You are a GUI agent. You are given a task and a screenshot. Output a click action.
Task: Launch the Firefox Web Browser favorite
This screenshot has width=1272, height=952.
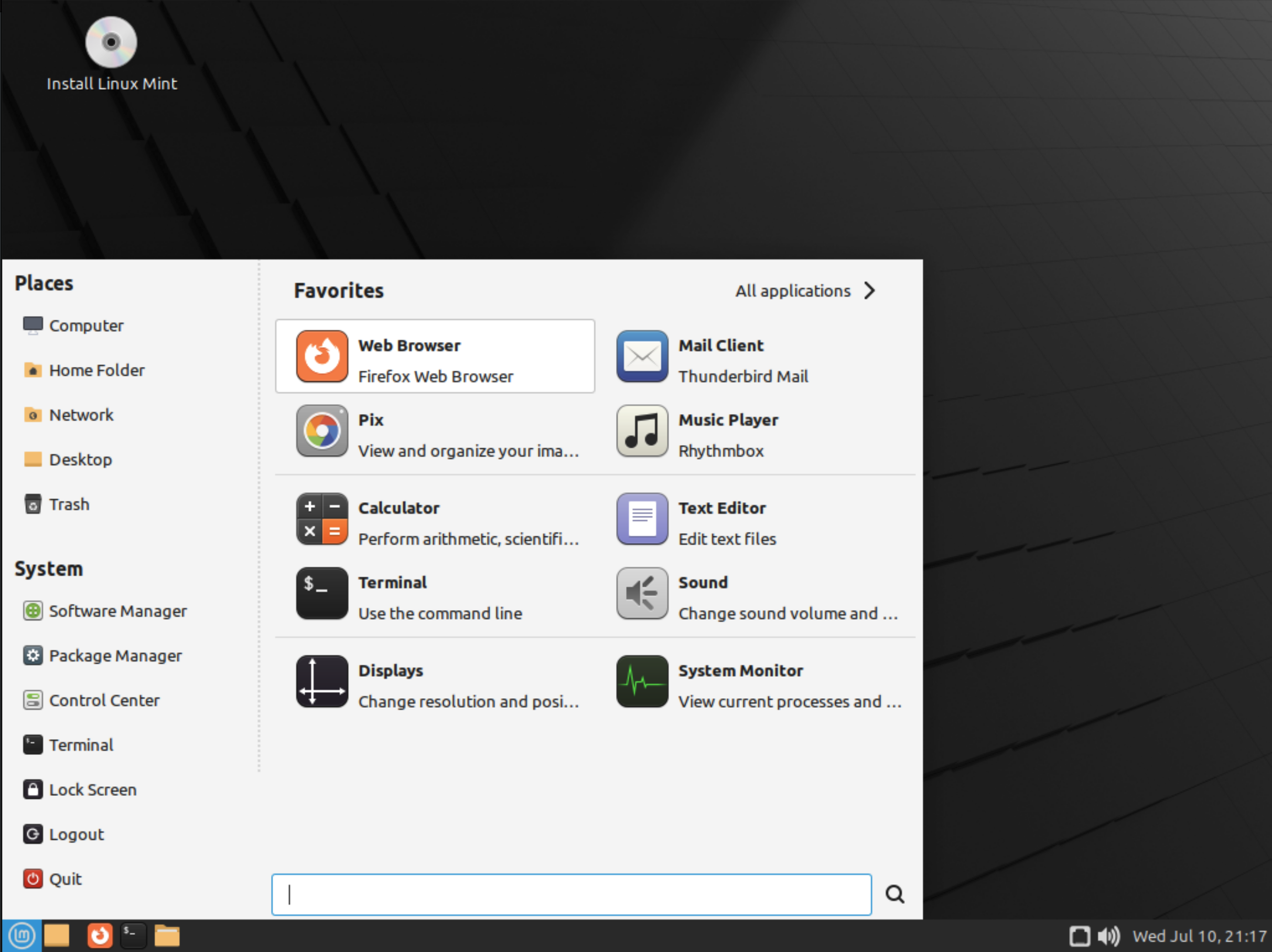434,356
